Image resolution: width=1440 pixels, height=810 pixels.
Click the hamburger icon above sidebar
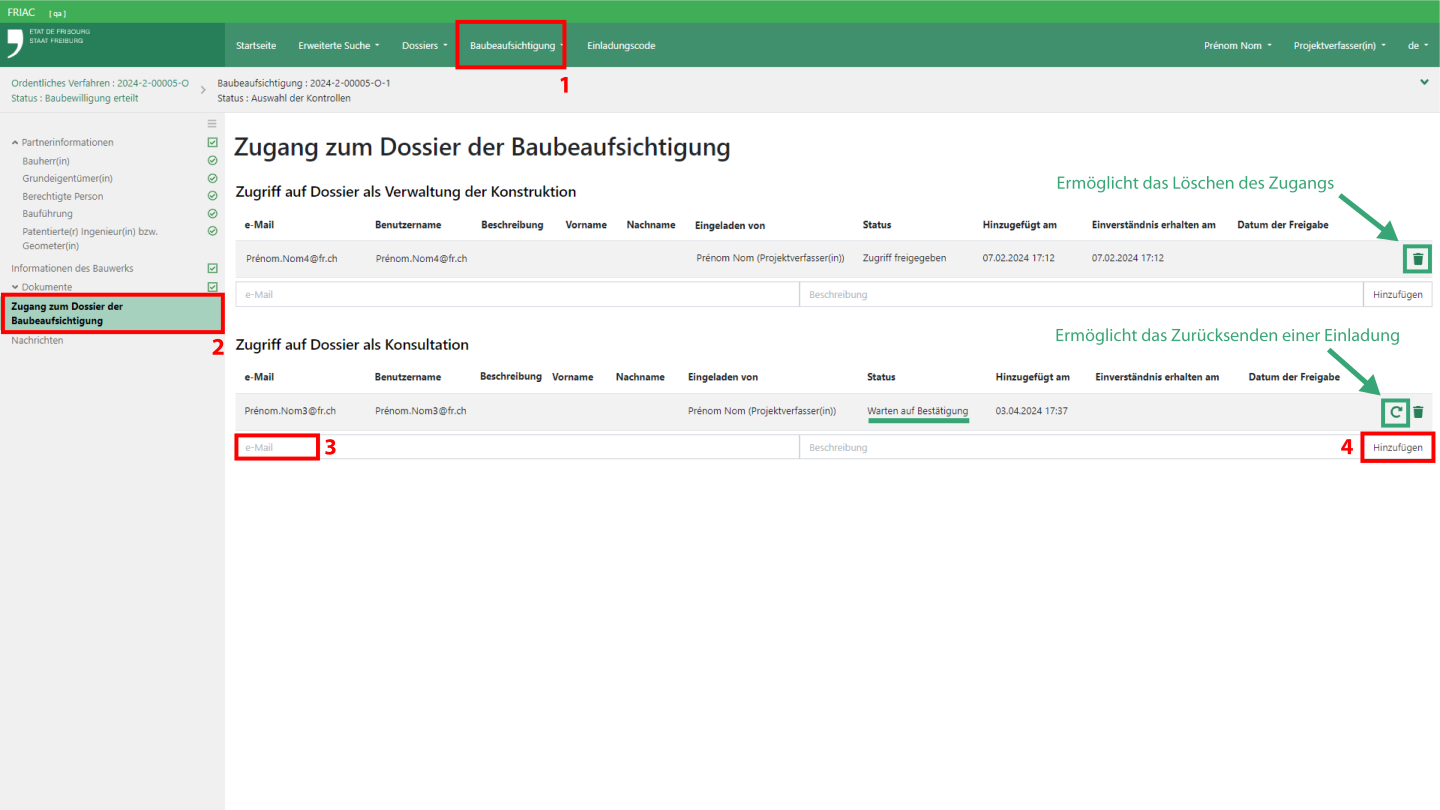click(x=212, y=124)
